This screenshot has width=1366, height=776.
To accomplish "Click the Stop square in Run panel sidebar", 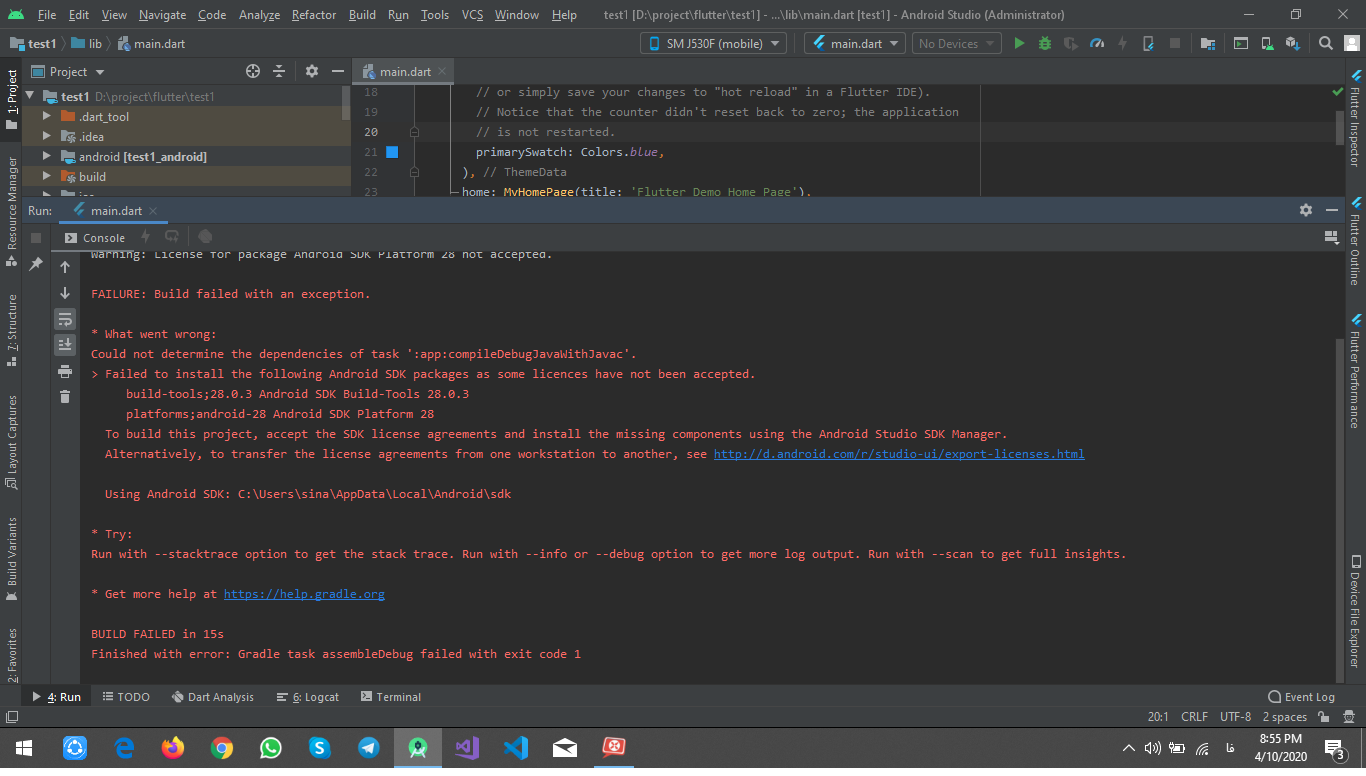I will (x=36, y=238).
